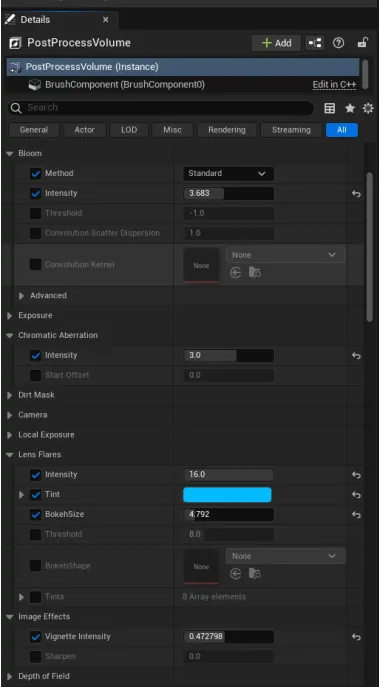This screenshot has height=687, width=380.
Task: Reset Chromatic Aberration Intensity to default
Action: pos(356,356)
